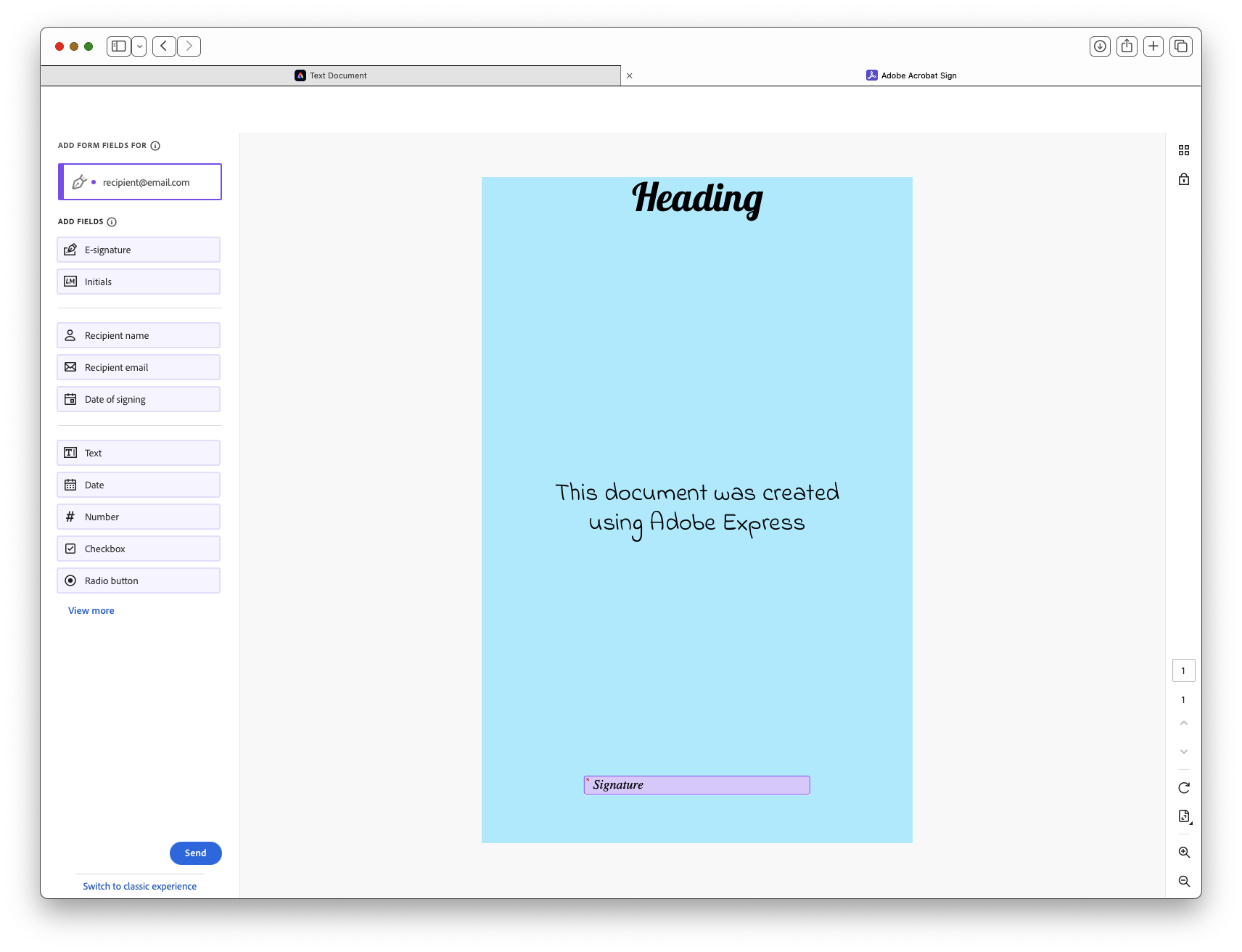The image size is (1242, 952).
Task: Go back in browser history
Action: [164, 46]
